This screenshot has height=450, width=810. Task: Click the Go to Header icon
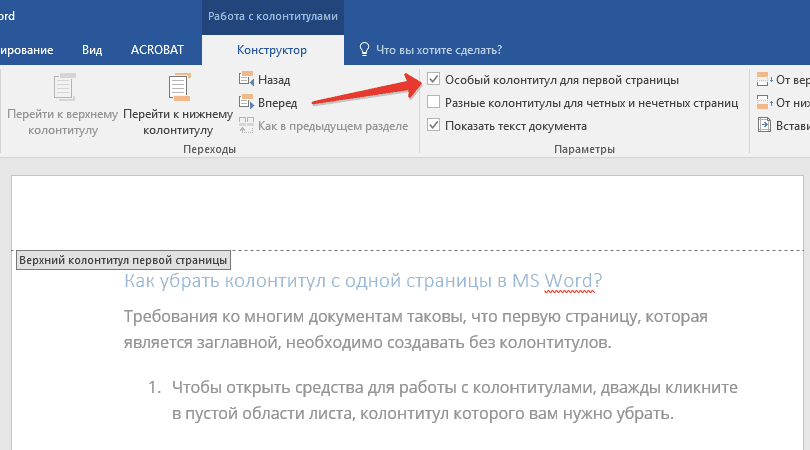(x=65, y=88)
